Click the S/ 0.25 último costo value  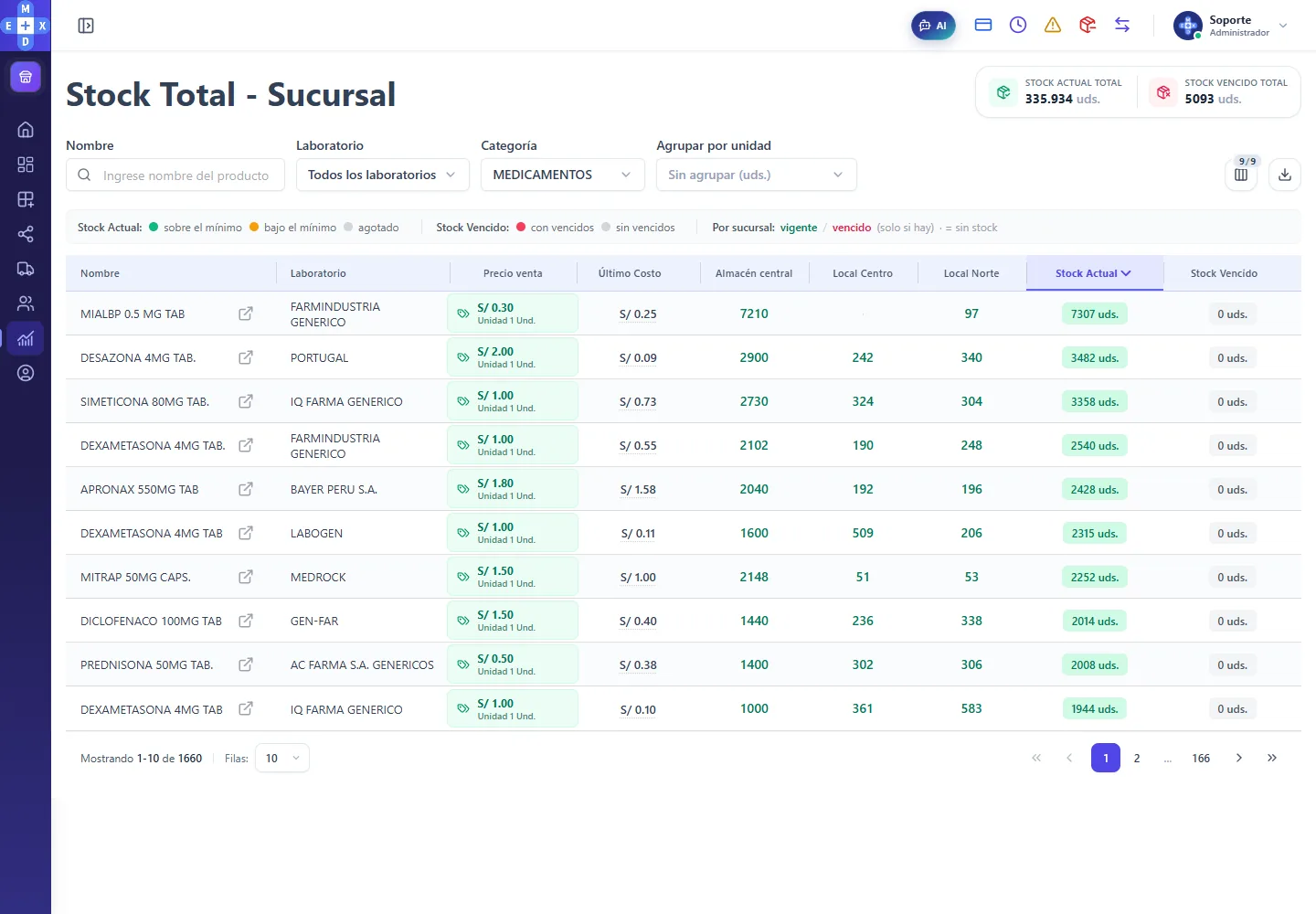click(638, 314)
